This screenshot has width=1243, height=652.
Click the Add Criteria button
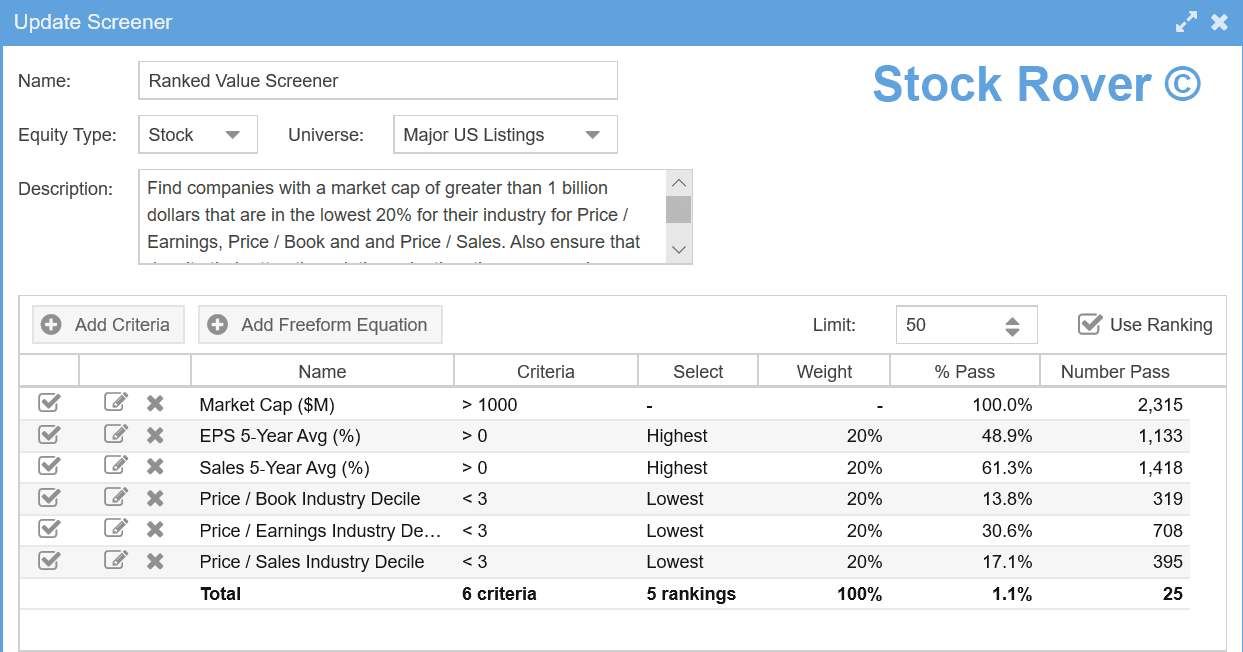tap(108, 325)
